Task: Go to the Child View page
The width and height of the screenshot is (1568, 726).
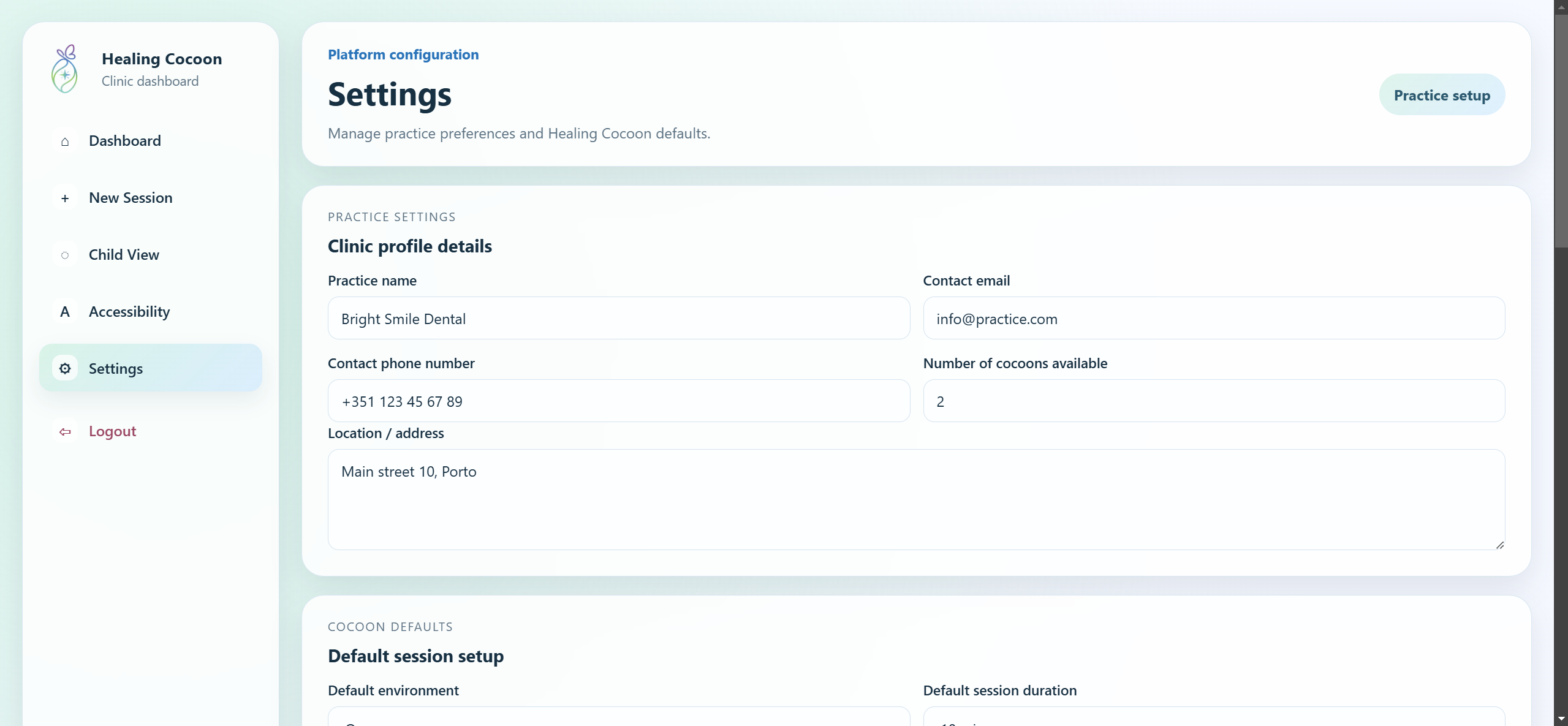Action: [x=124, y=255]
